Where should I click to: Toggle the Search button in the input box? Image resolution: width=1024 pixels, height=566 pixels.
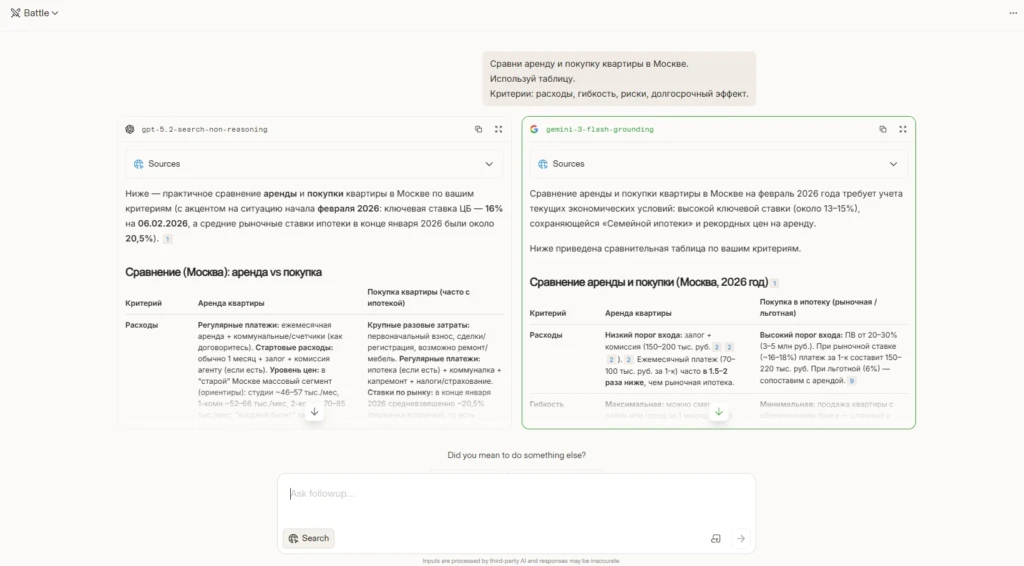tap(309, 538)
